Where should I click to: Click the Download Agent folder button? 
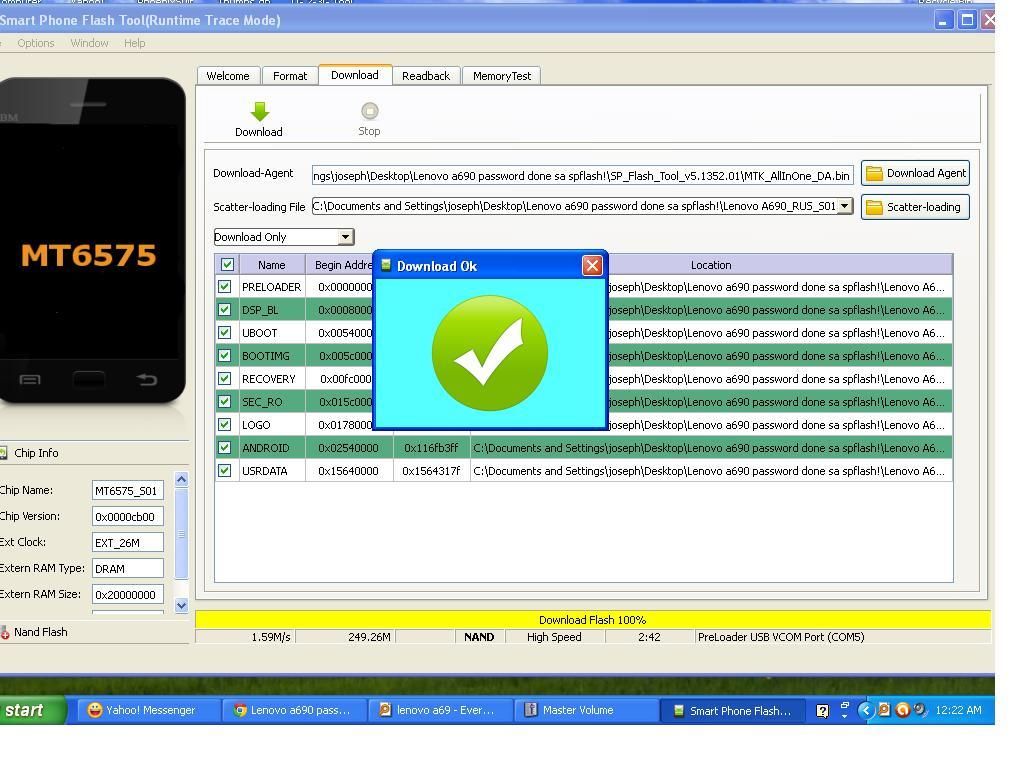[x=915, y=173]
